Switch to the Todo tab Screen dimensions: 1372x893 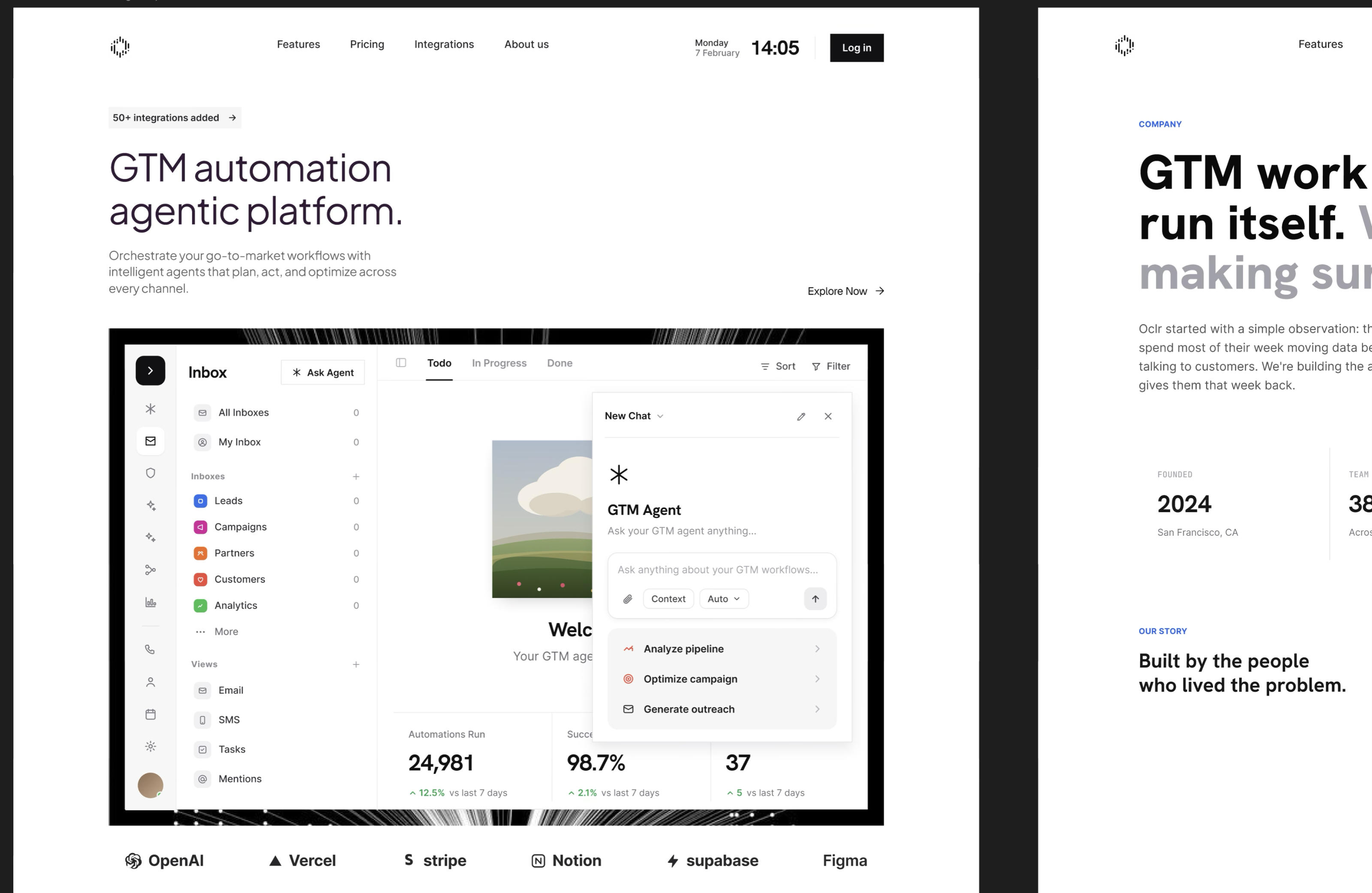pos(439,363)
